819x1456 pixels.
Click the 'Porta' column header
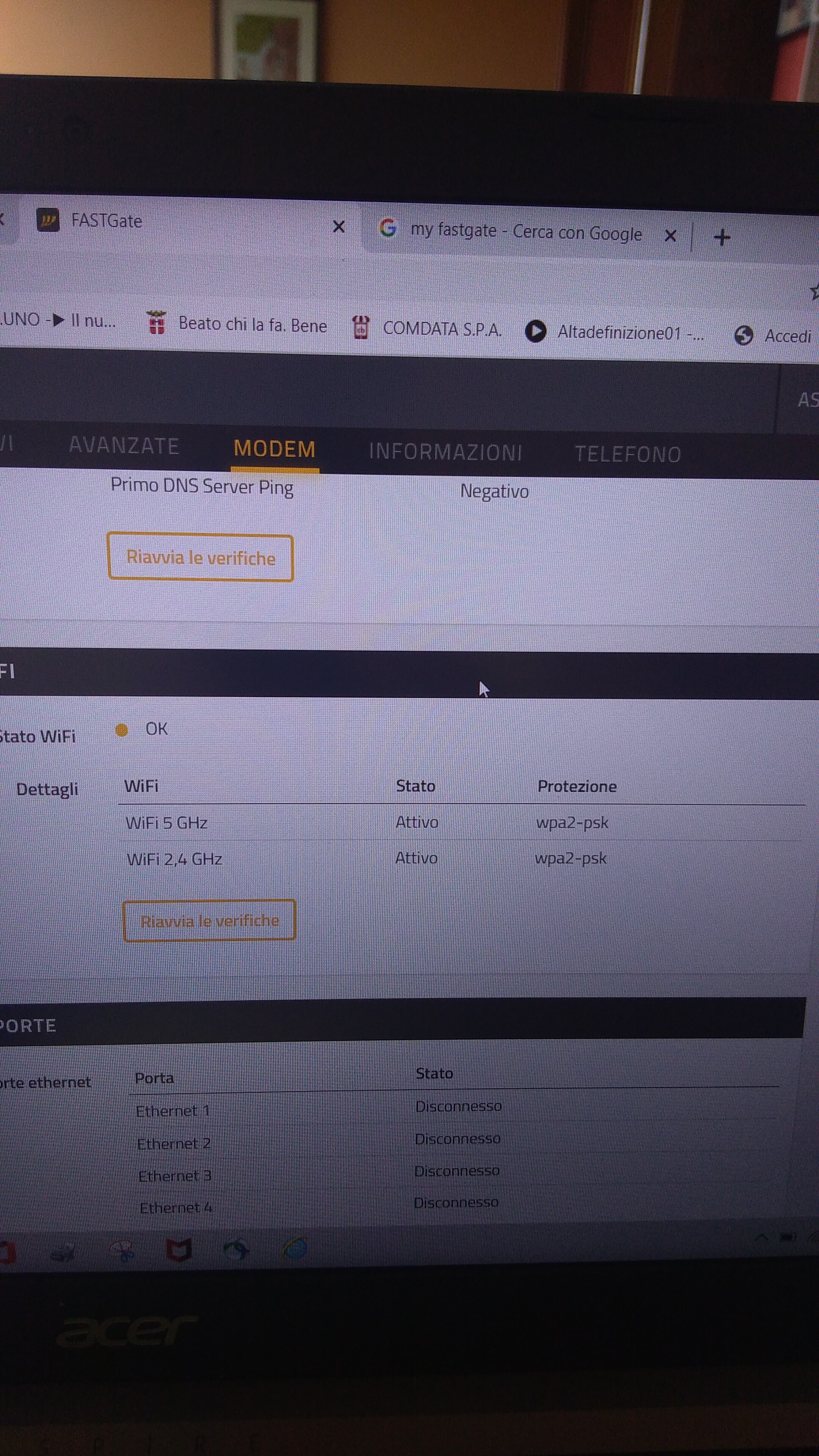click(x=154, y=1078)
